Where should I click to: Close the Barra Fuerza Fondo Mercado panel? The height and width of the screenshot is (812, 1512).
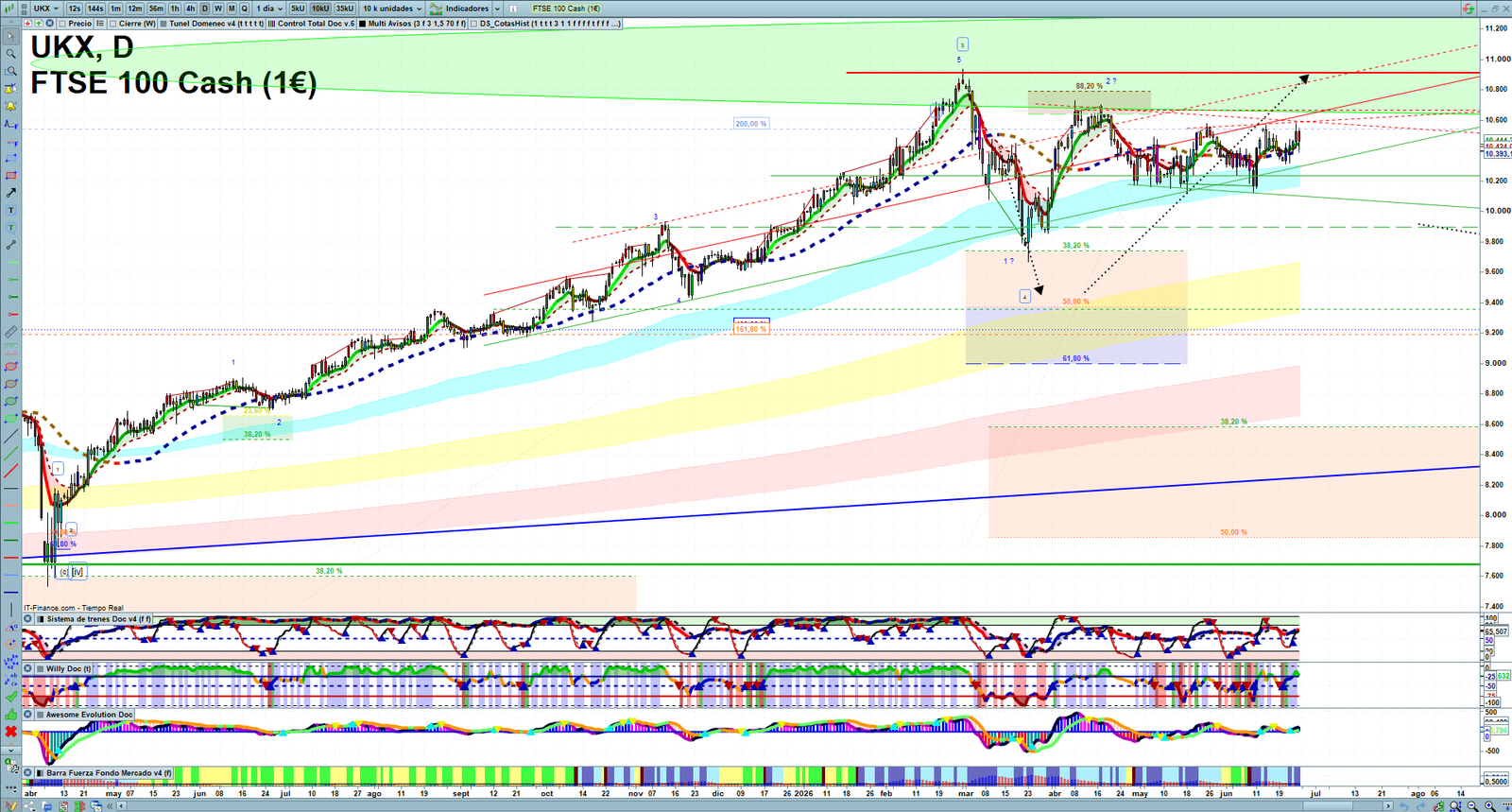pos(27,772)
